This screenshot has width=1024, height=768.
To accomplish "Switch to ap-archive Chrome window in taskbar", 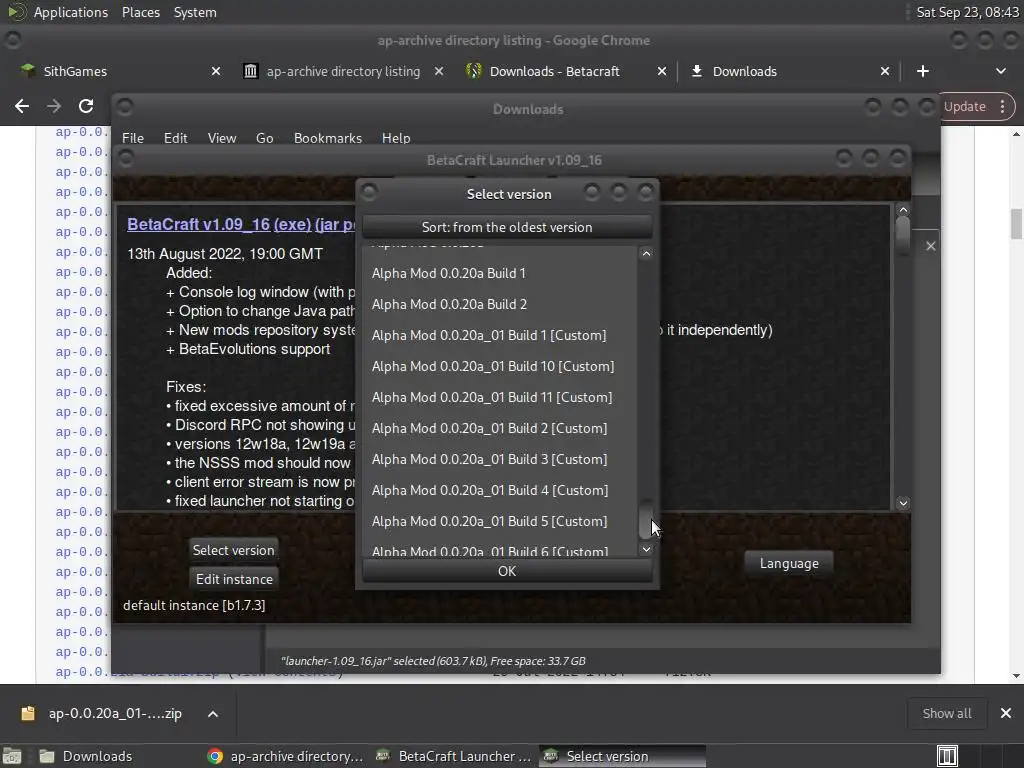I will pyautogui.click(x=285, y=756).
